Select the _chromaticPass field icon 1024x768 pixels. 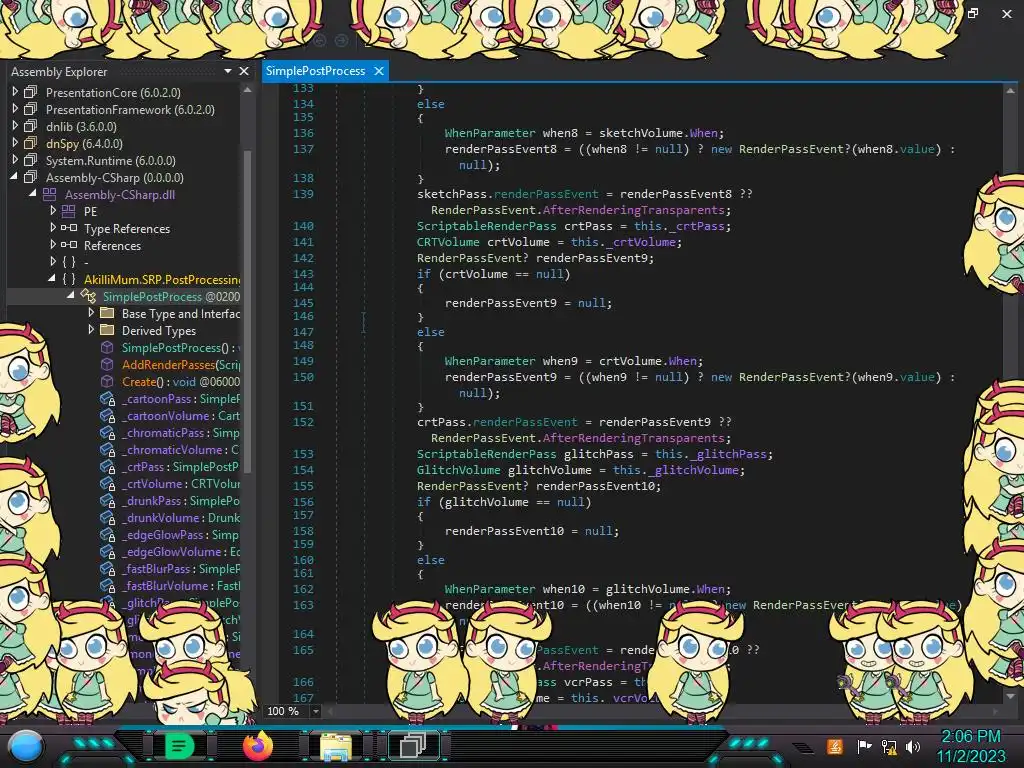pyautogui.click(x=108, y=433)
